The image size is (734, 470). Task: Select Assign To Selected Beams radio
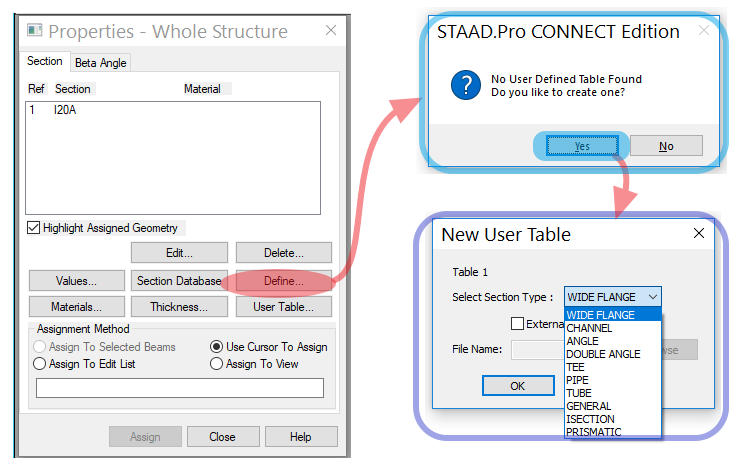tap(40, 347)
